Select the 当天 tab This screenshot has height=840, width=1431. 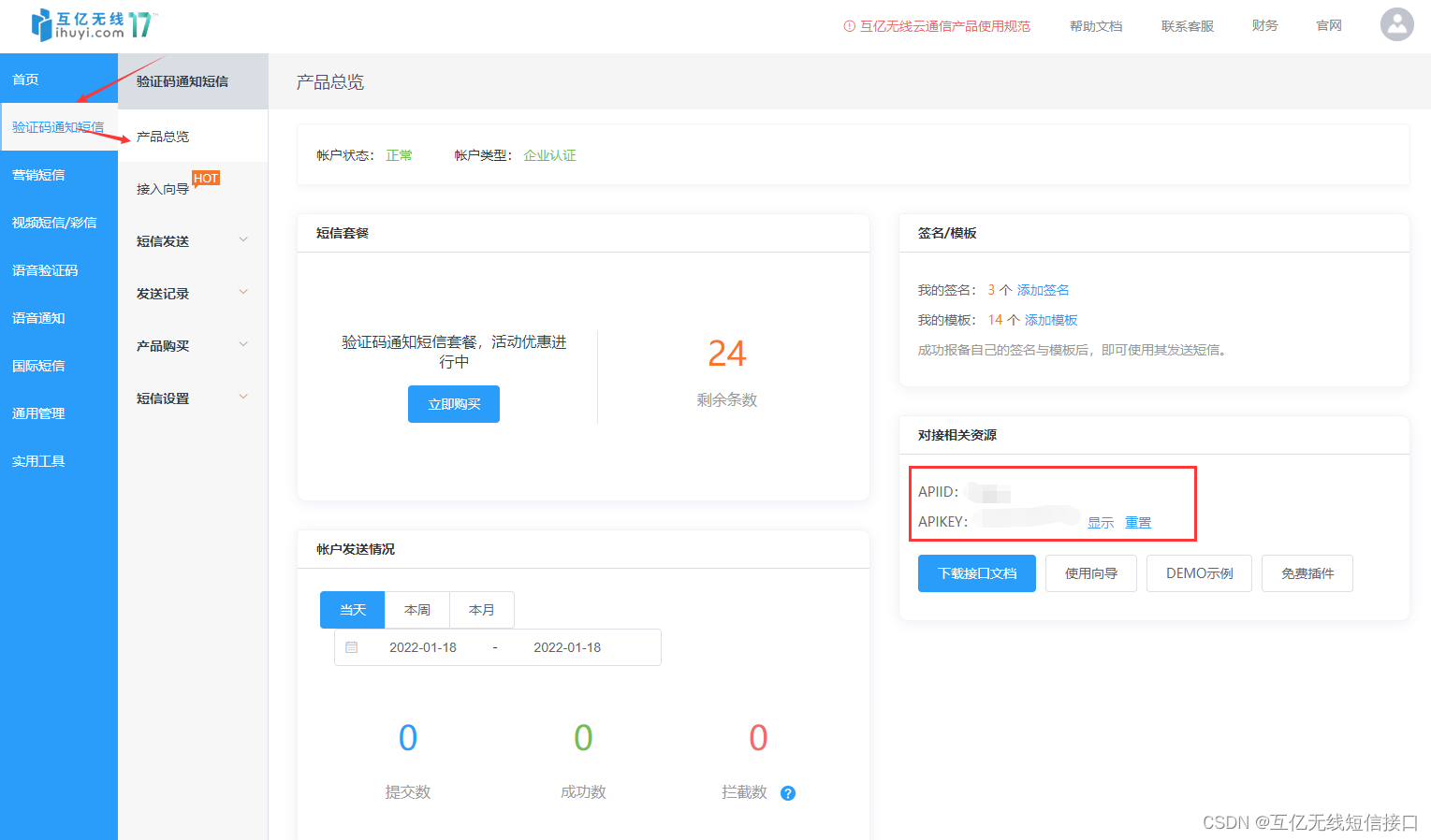pyautogui.click(x=352, y=609)
